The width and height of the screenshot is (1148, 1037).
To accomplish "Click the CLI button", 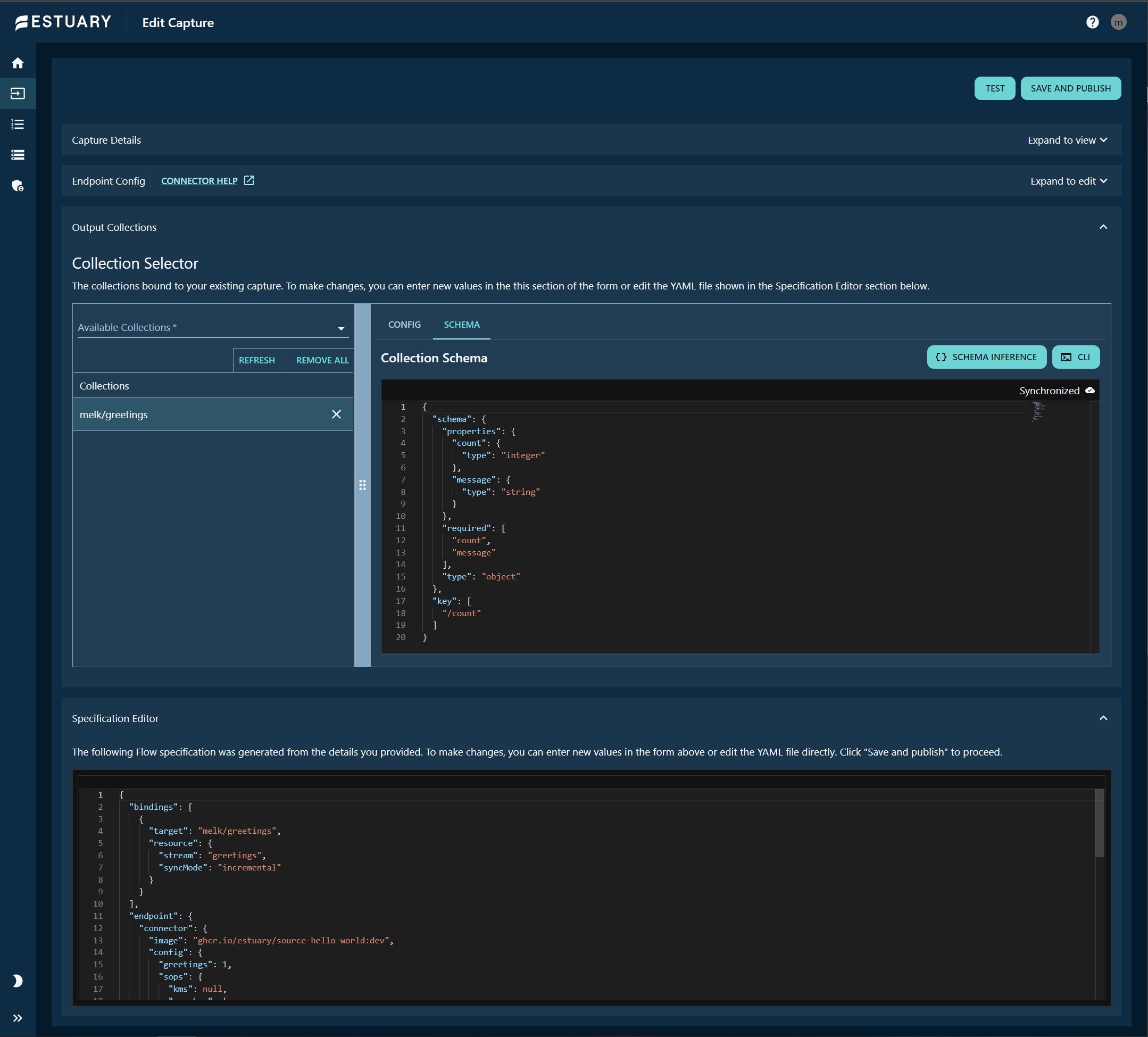I will pos(1075,358).
